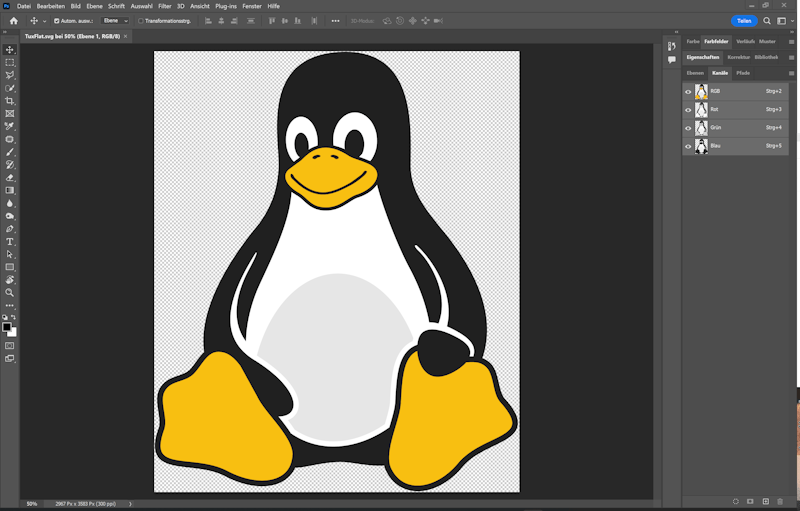
Task: Open the Filter menu
Action: [164, 6]
